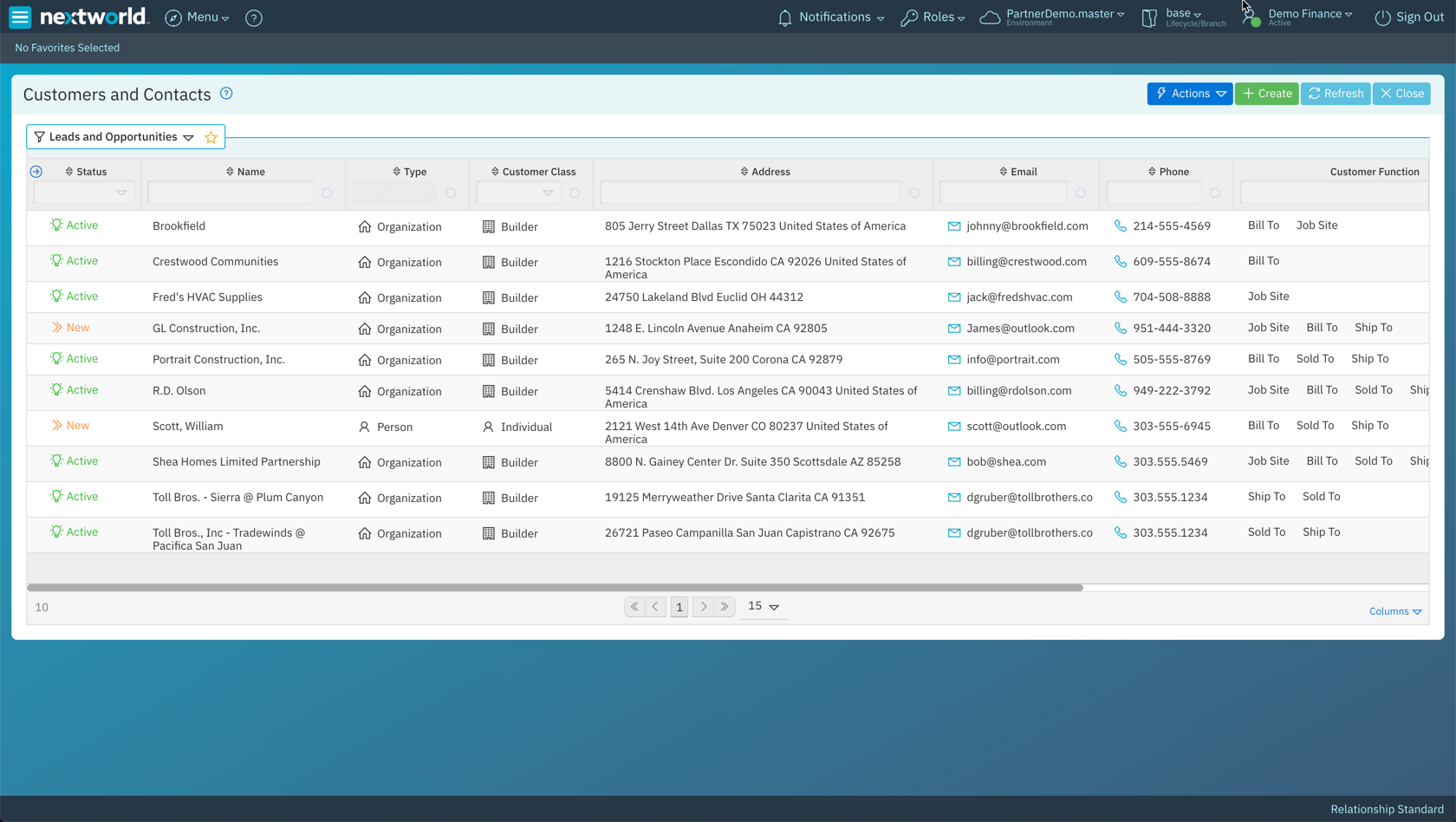The height and width of the screenshot is (822, 1456).
Task: Sort records by the Name column
Action: (228, 171)
